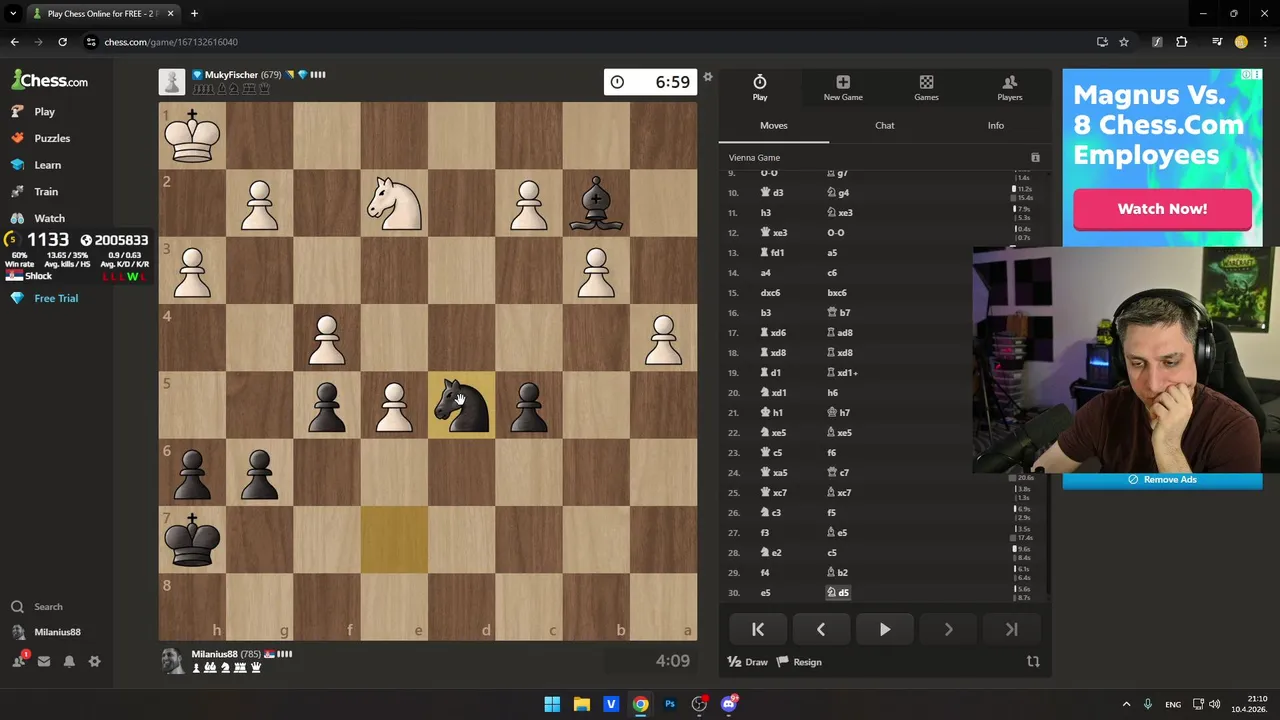Open the Train section
Image resolution: width=1280 pixels, height=720 pixels.
[x=34, y=192]
